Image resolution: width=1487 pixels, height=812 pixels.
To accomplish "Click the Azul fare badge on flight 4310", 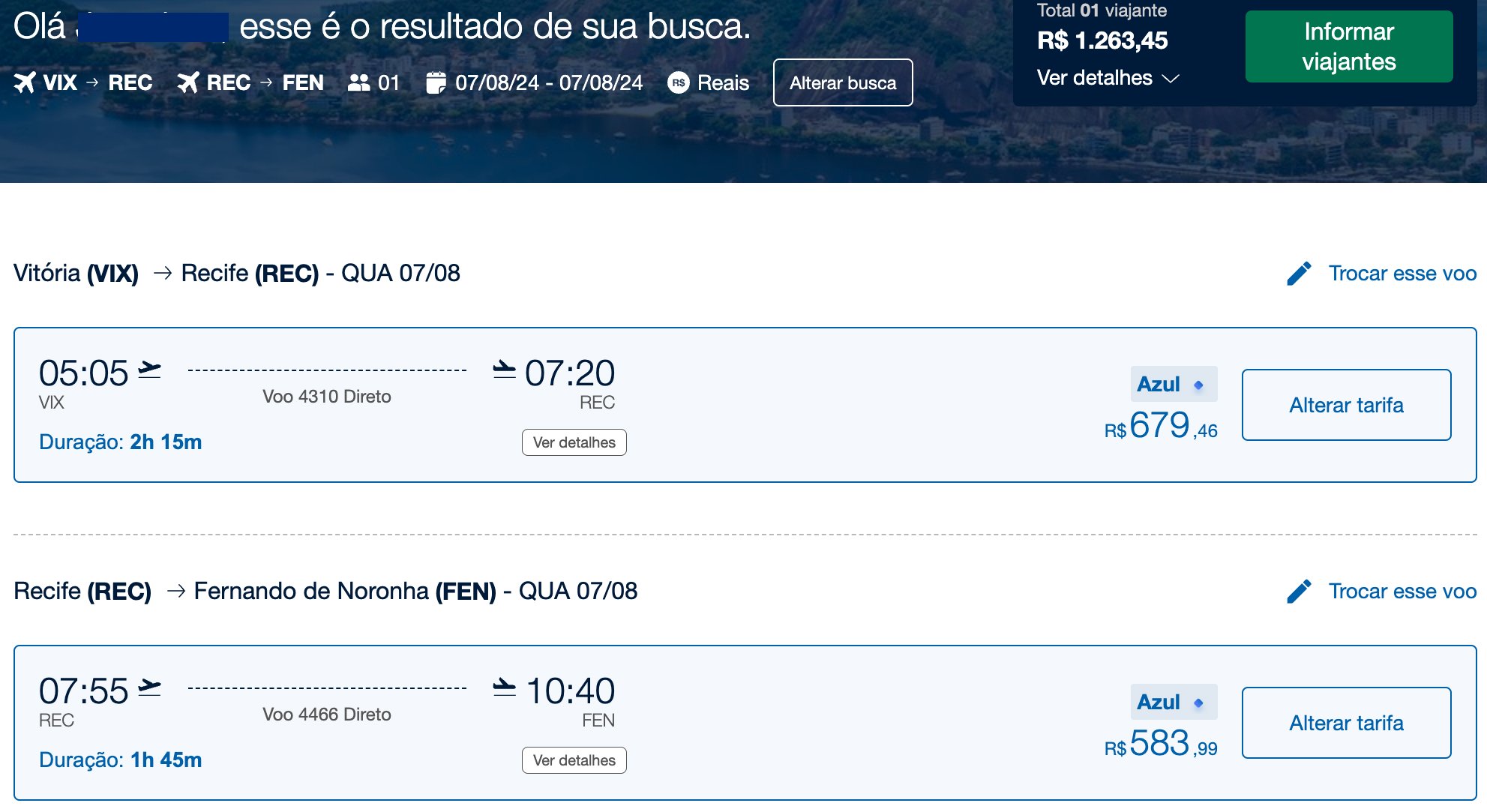I will (x=1174, y=384).
